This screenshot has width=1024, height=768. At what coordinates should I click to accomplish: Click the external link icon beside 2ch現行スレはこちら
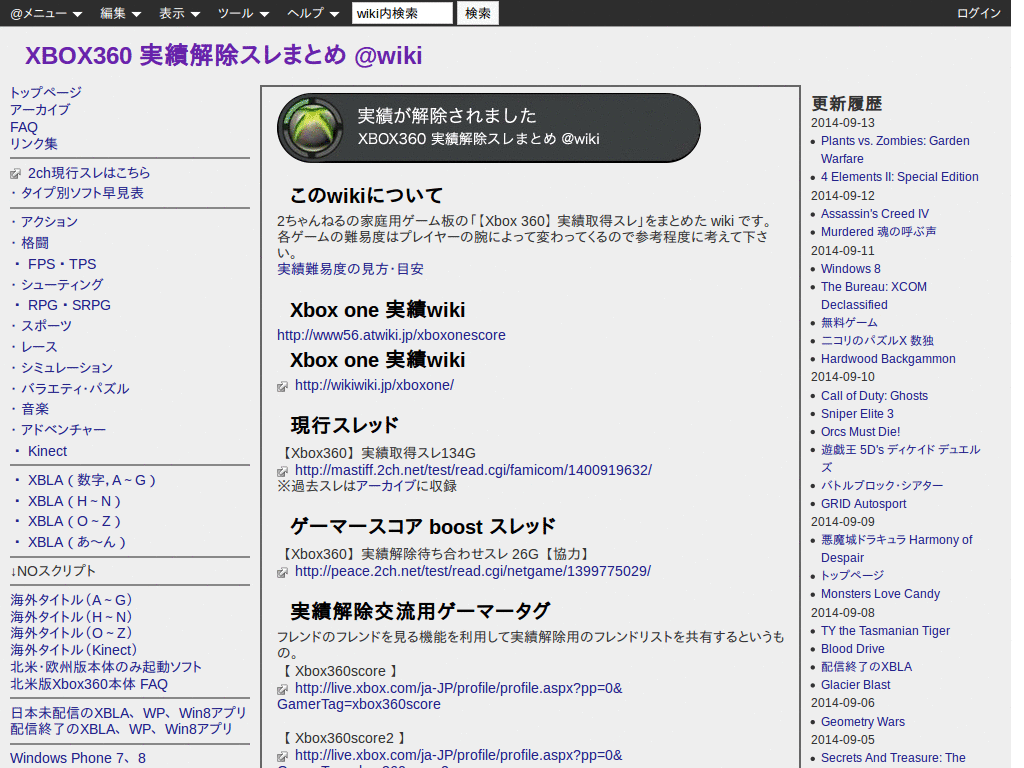[x=16, y=172]
